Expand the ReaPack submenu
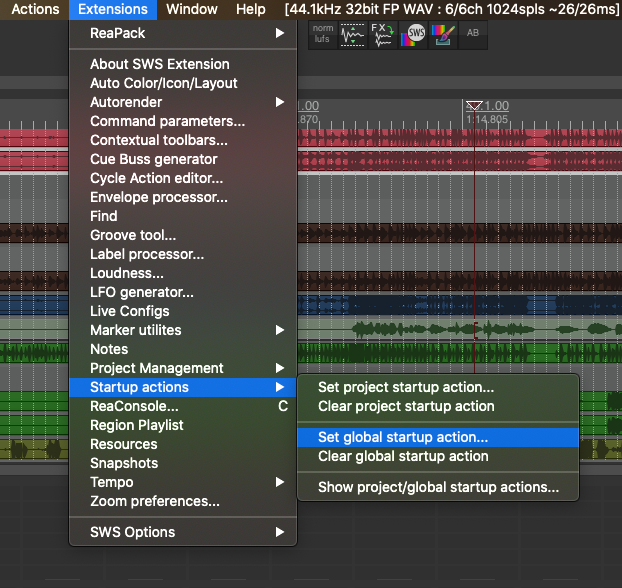The width and height of the screenshot is (622, 588). 183,33
